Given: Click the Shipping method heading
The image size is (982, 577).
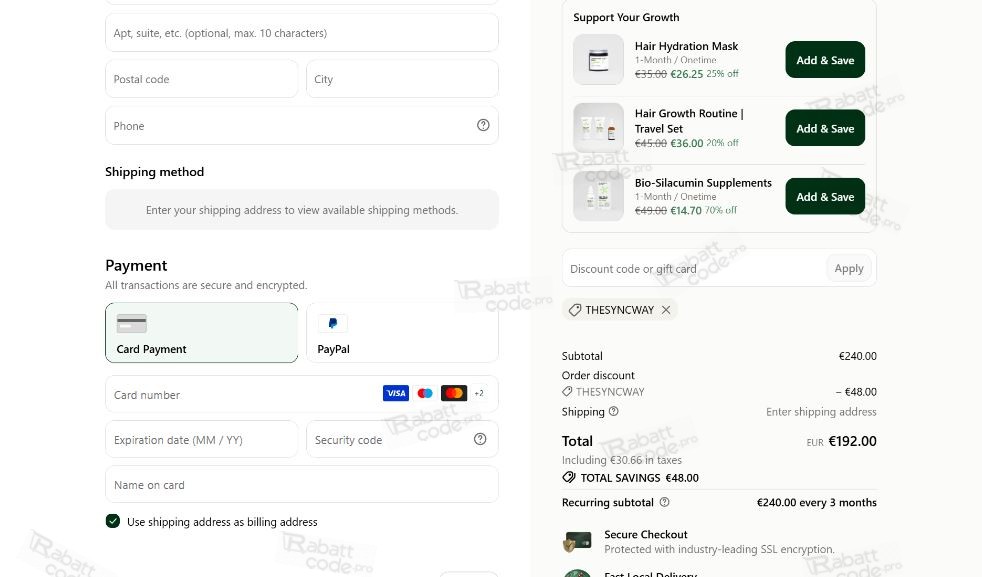Looking at the screenshot, I should pos(155,172).
